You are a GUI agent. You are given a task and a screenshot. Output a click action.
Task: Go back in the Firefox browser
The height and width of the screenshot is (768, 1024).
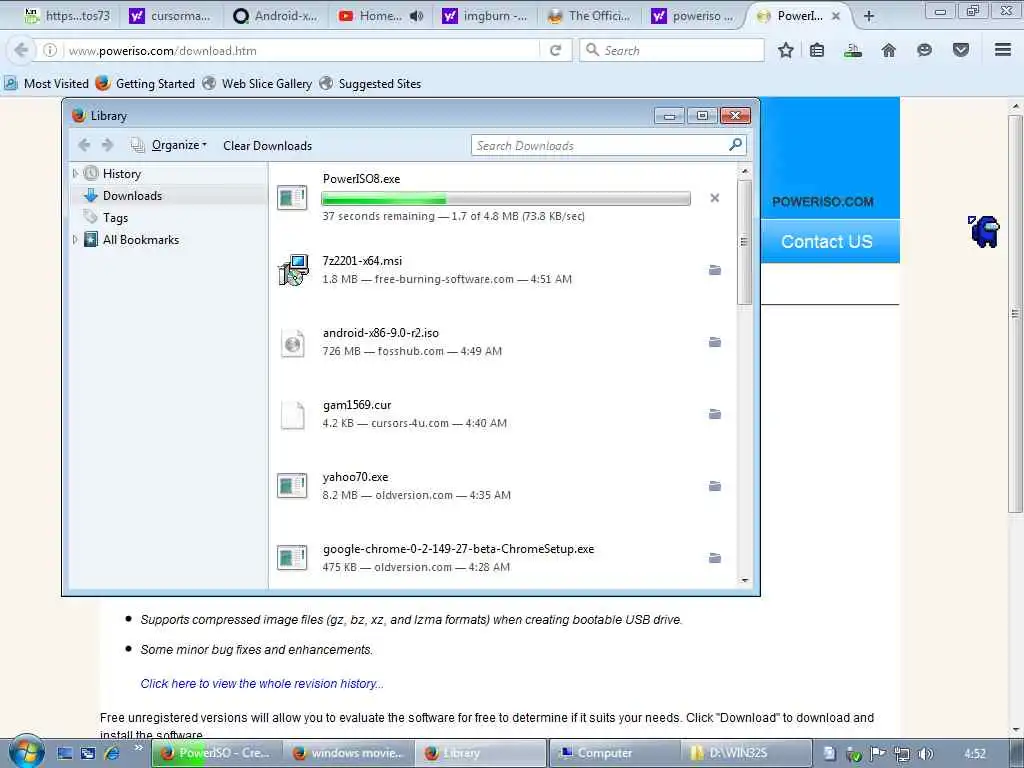21,50
